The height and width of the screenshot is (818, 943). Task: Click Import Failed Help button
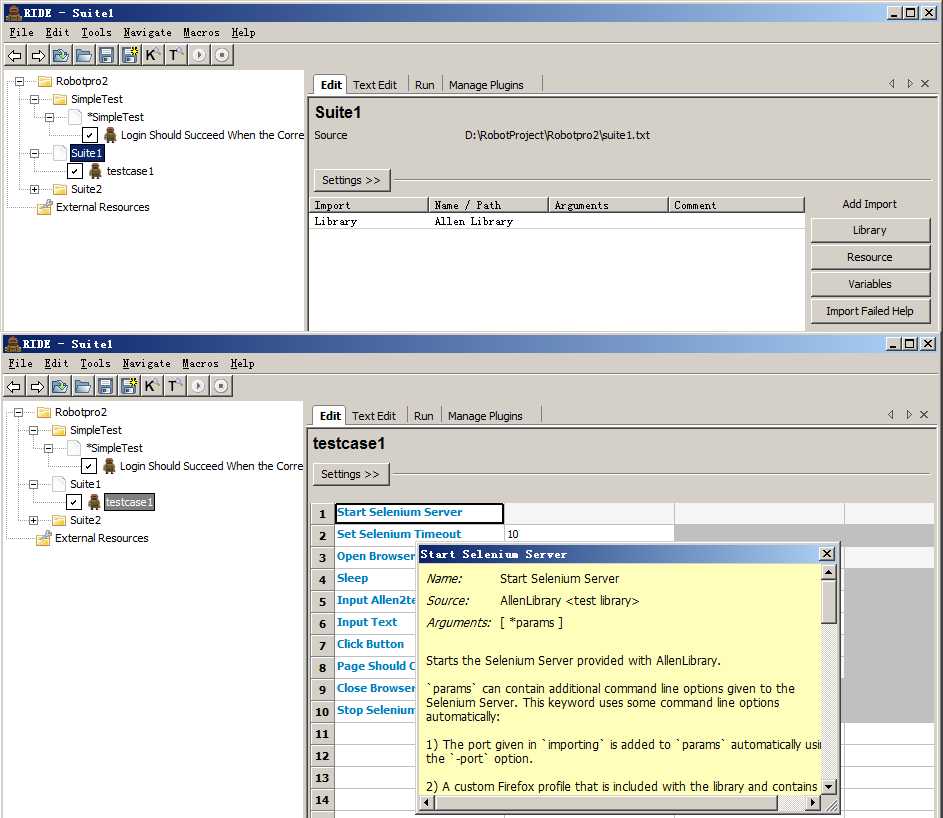(870, 311)
